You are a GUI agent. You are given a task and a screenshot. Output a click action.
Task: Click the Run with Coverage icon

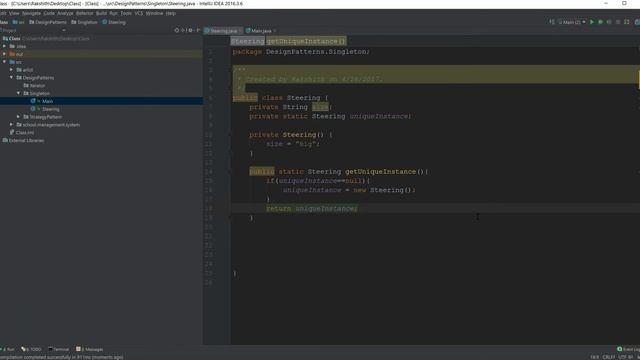tap(609, 22)
